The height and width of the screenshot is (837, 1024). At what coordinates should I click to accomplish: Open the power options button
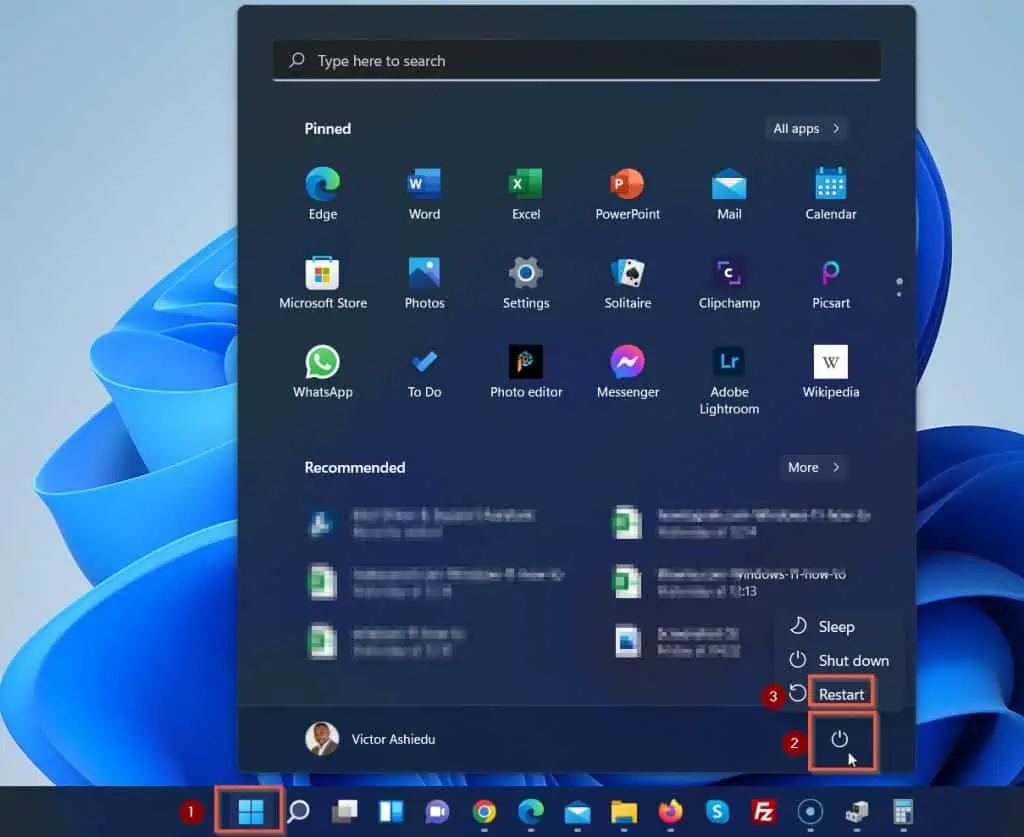coord(841,740)
